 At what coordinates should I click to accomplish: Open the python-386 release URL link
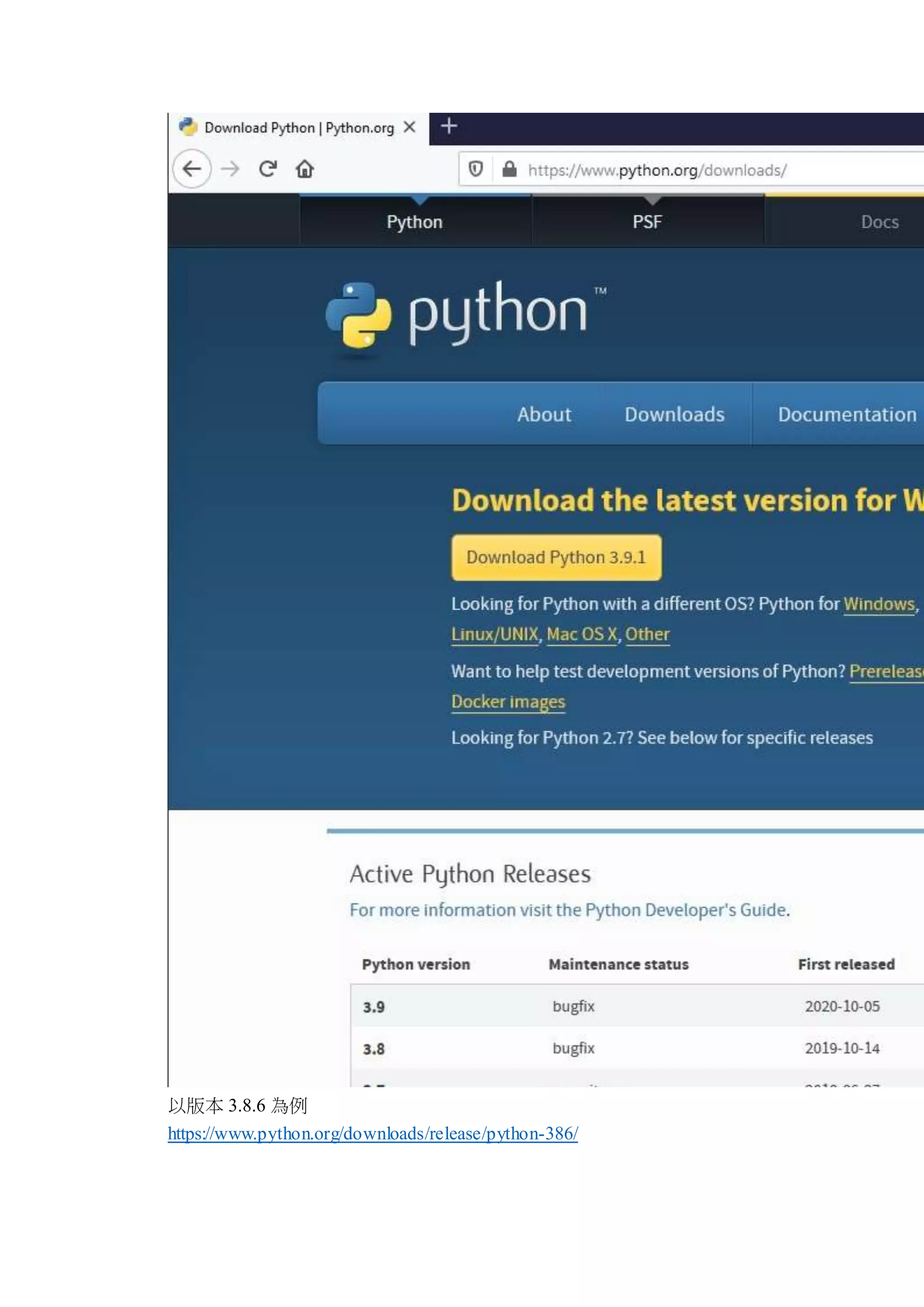[x=373, y=1133]
